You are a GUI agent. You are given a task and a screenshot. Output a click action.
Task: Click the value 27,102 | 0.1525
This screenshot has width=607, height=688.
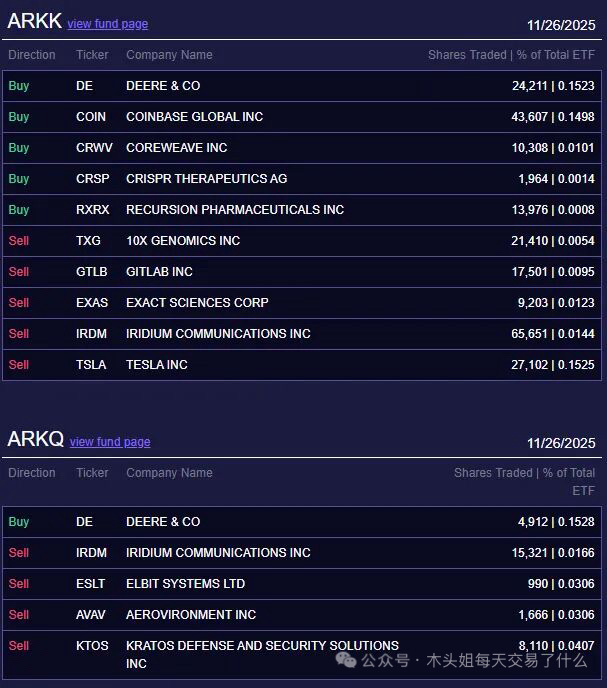tap(553, 365)
